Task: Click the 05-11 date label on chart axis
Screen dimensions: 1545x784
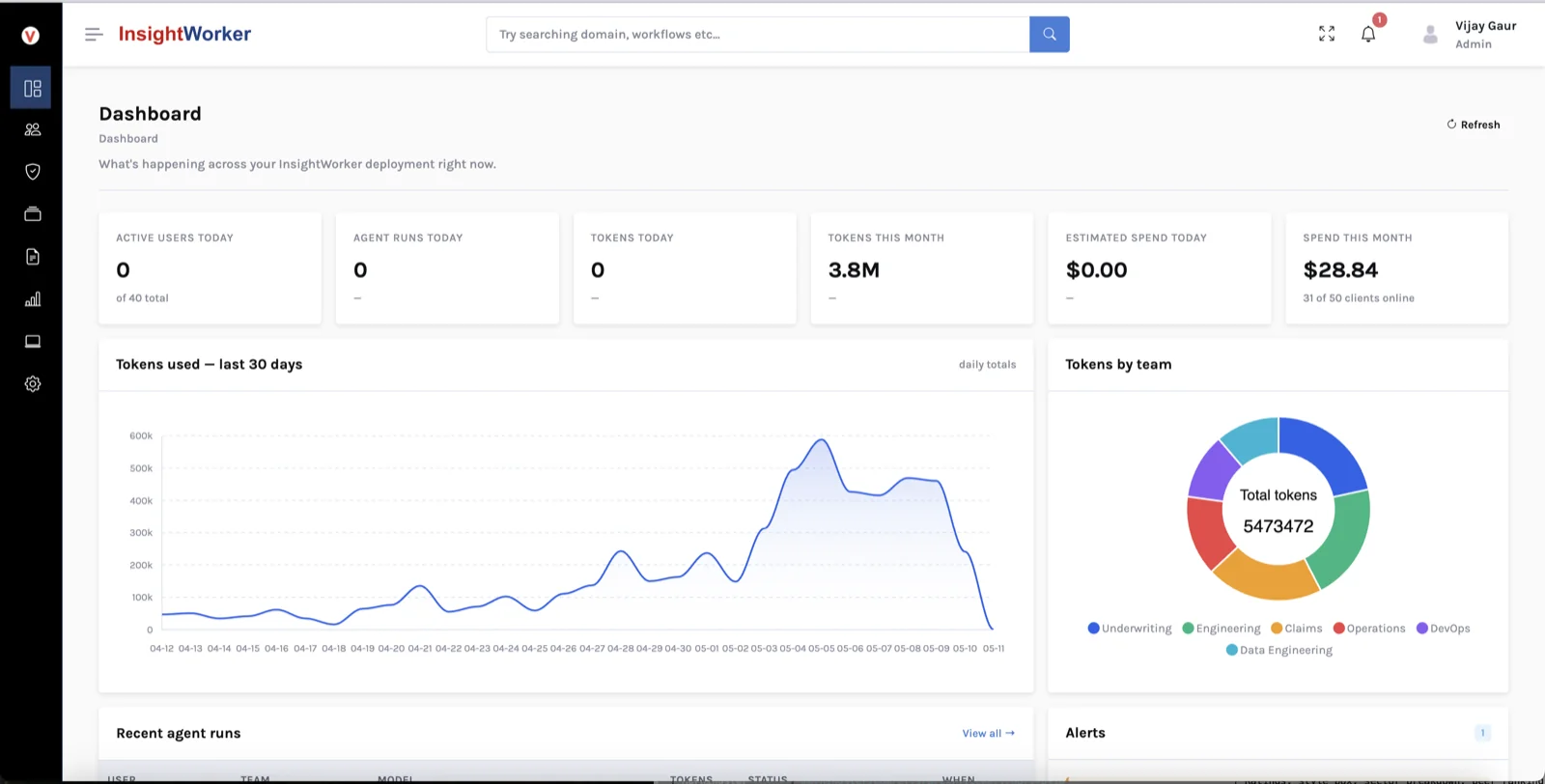Action: 994,649
